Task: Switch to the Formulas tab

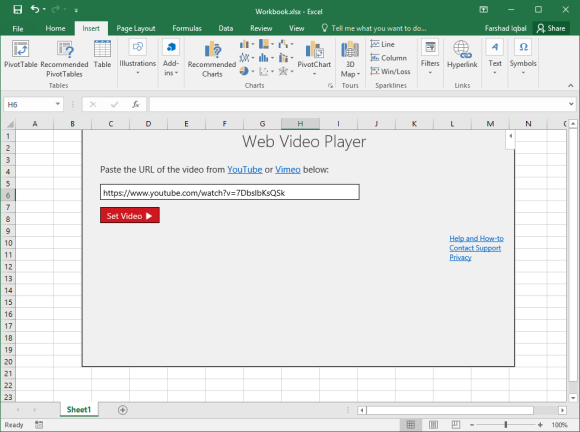Action: (187, 28)
